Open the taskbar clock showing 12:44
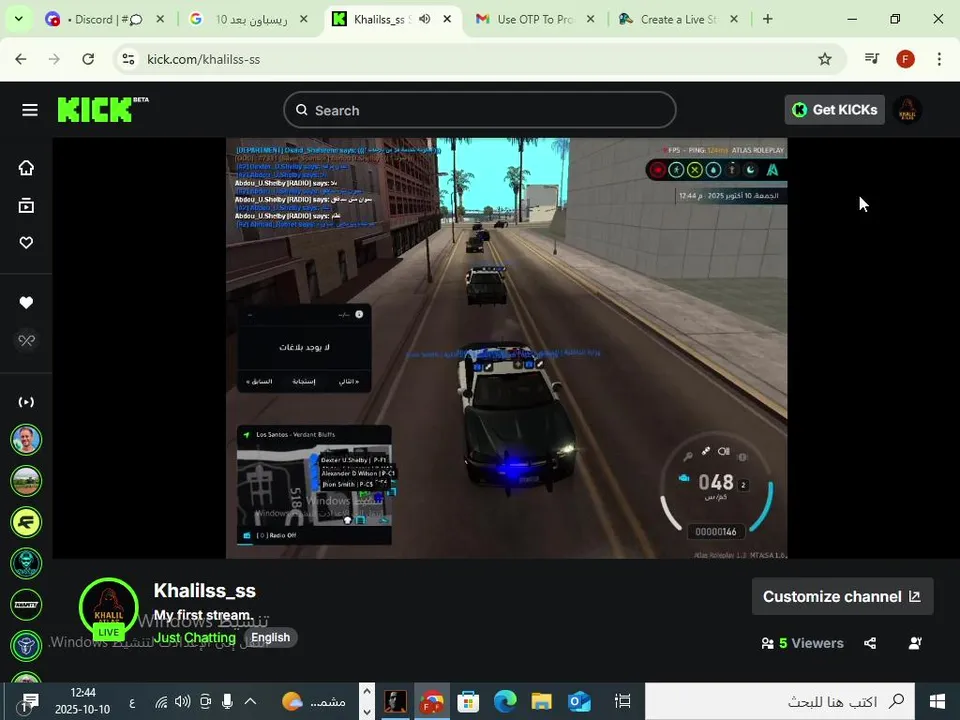 [83, 702]
